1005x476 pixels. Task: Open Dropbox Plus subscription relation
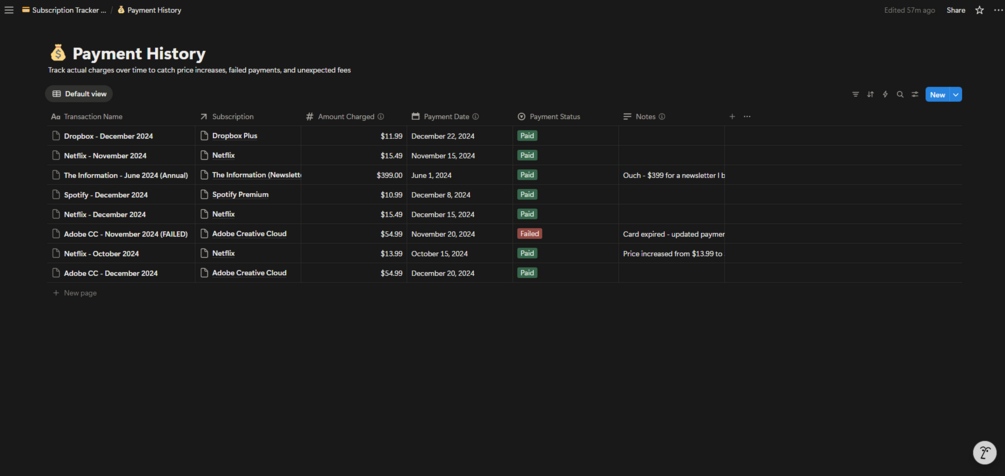(235, 136)
